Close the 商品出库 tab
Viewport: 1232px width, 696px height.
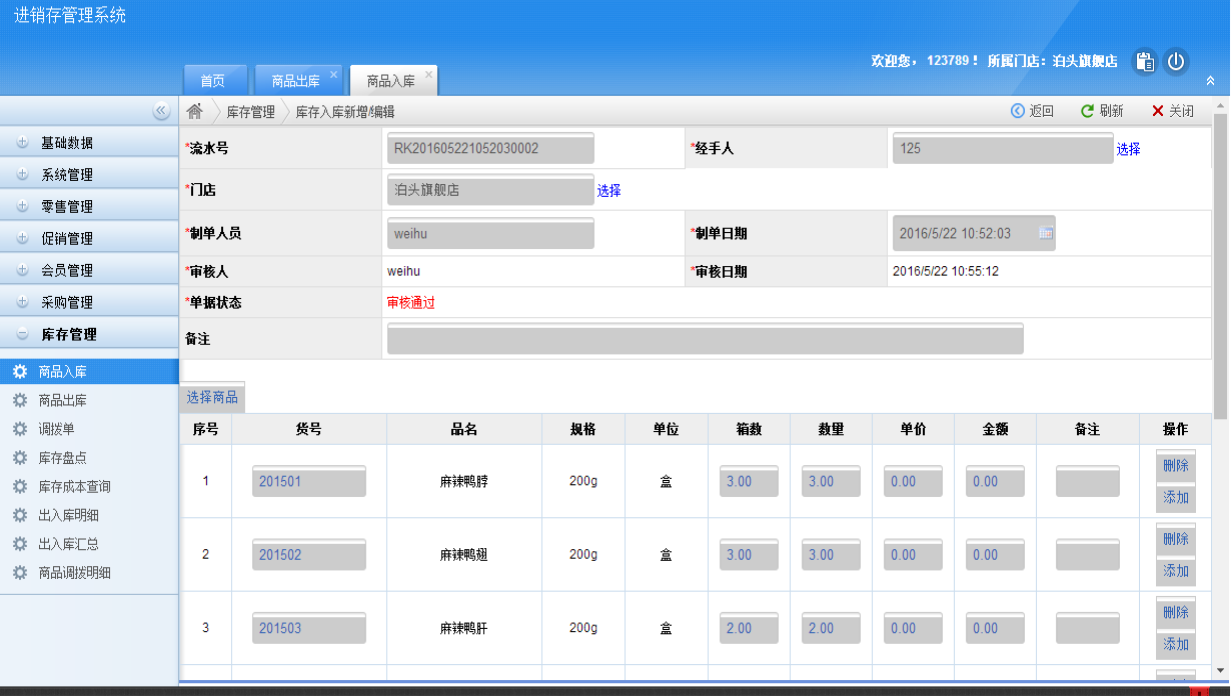coord(334,74)
